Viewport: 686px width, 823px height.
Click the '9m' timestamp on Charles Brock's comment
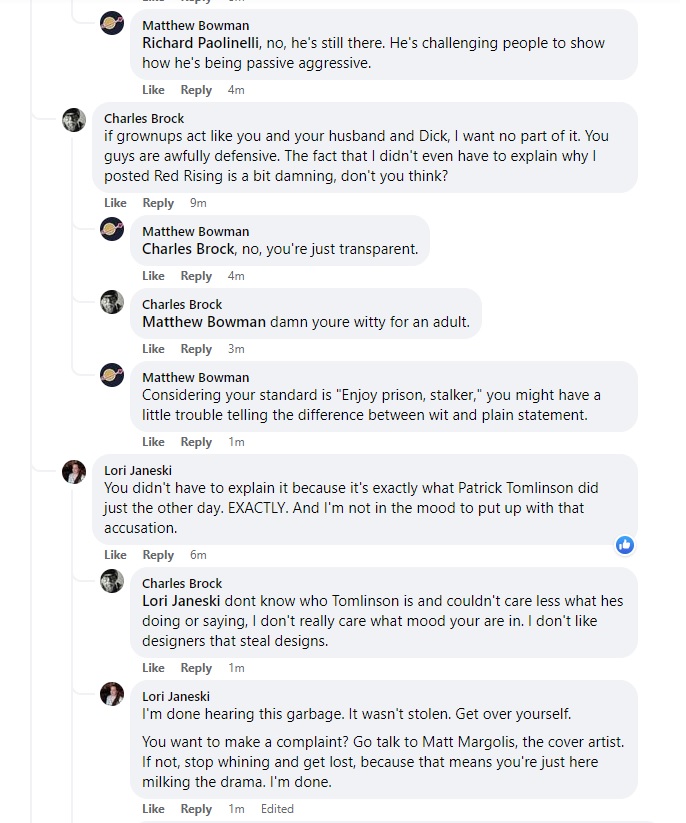point(198,203)
